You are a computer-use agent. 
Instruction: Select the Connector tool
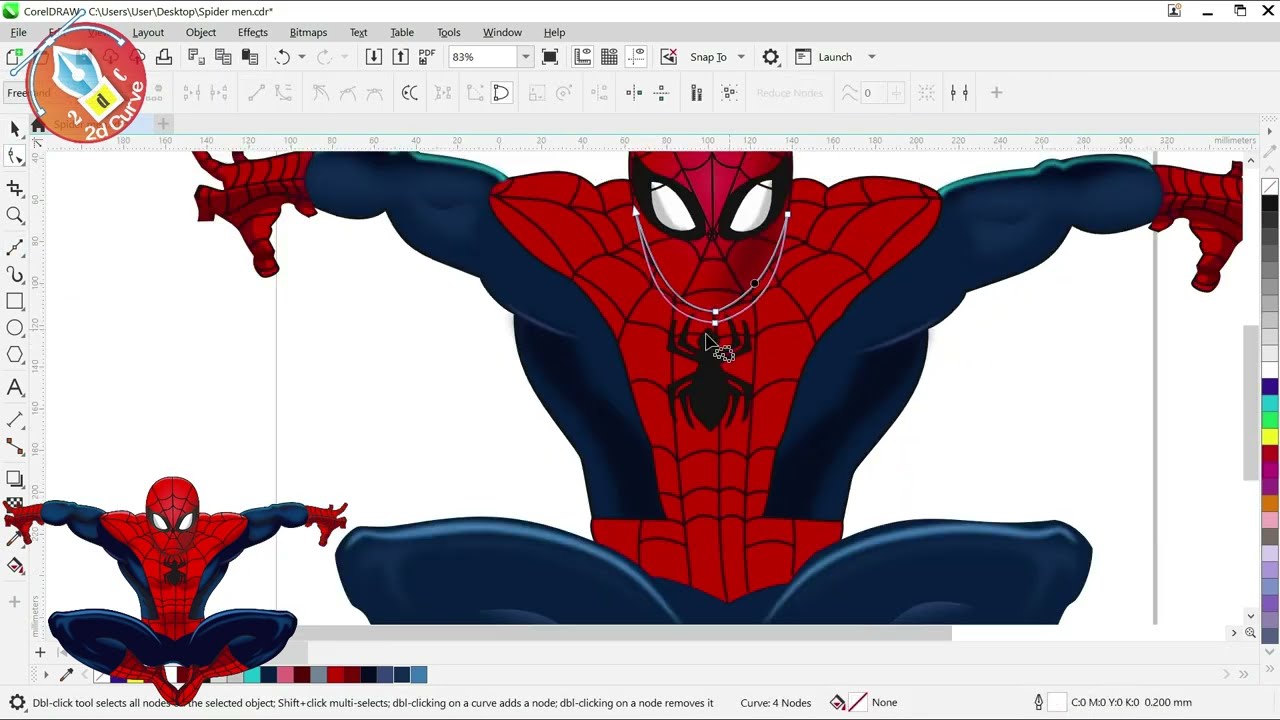click(15, 446)
